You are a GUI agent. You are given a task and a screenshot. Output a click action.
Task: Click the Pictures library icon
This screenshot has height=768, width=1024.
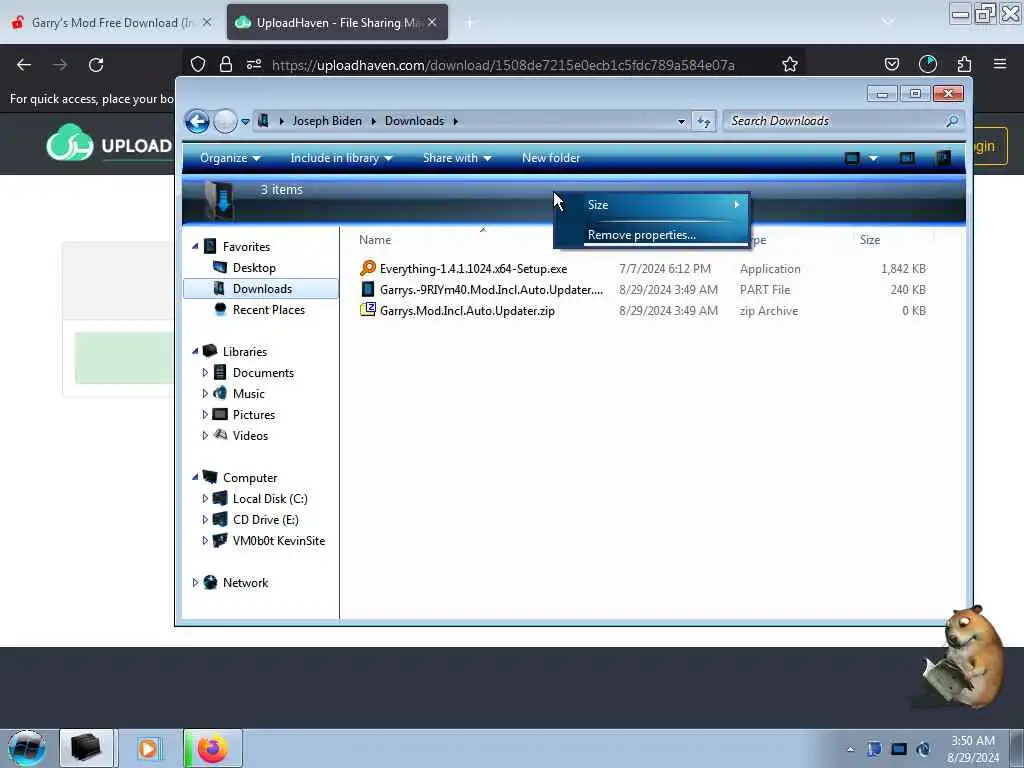[221, 415]
